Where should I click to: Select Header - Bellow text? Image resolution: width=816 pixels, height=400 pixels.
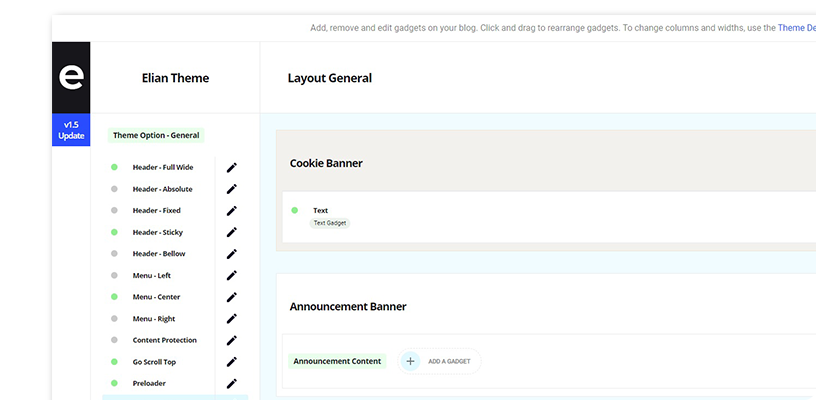159,254
